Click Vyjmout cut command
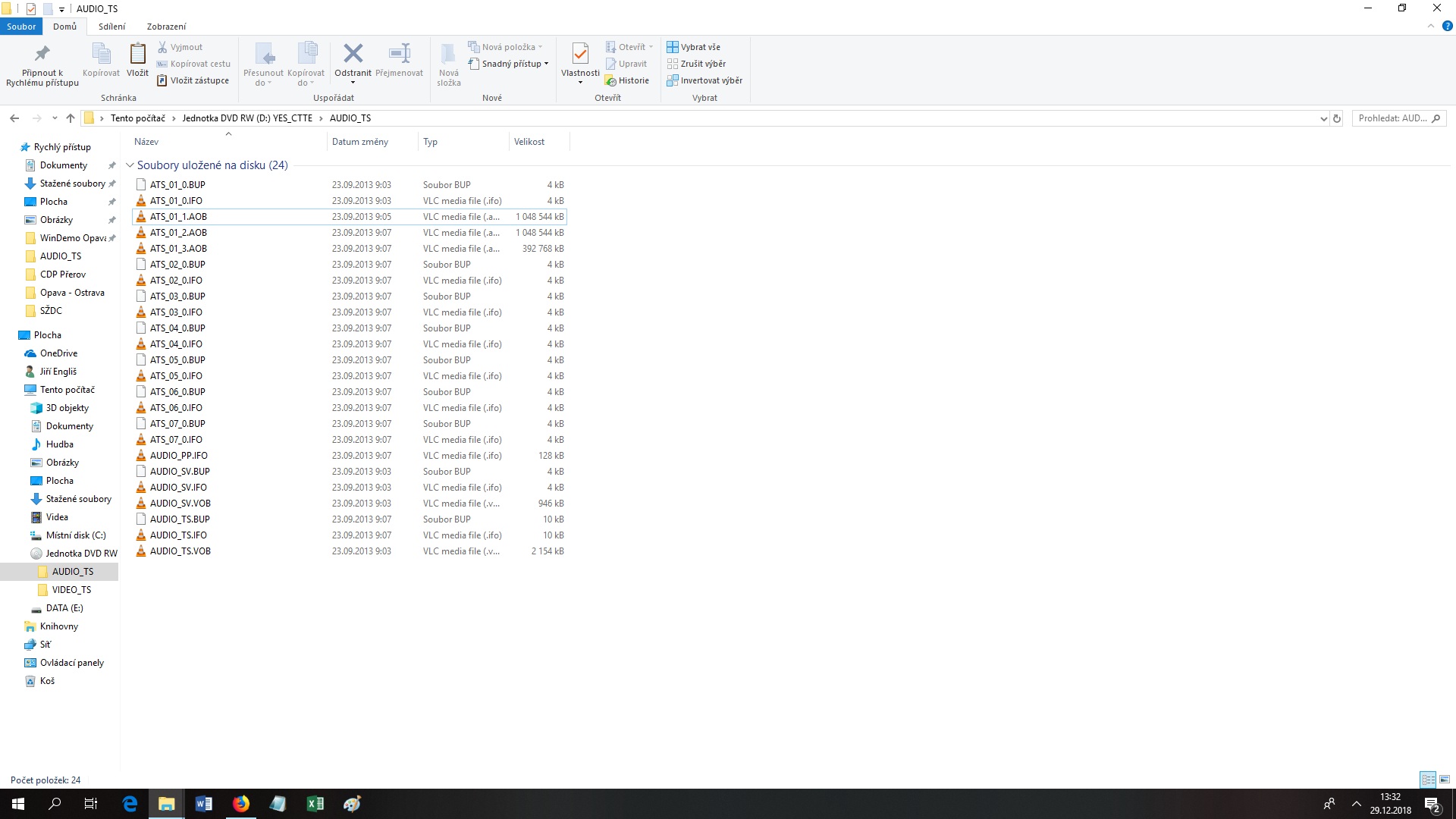 [x=180, y=47]
